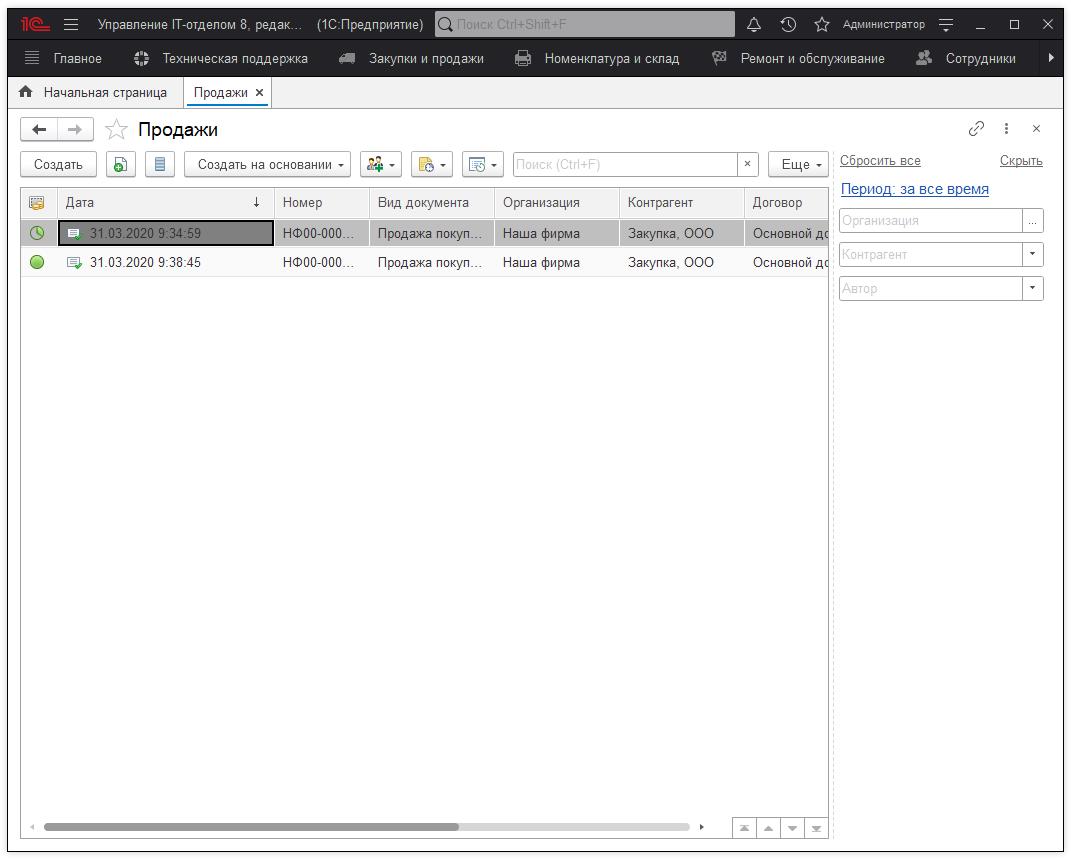
Task: Open the Автор filter dropdown arrow
Action: [x=1032, y=288]
